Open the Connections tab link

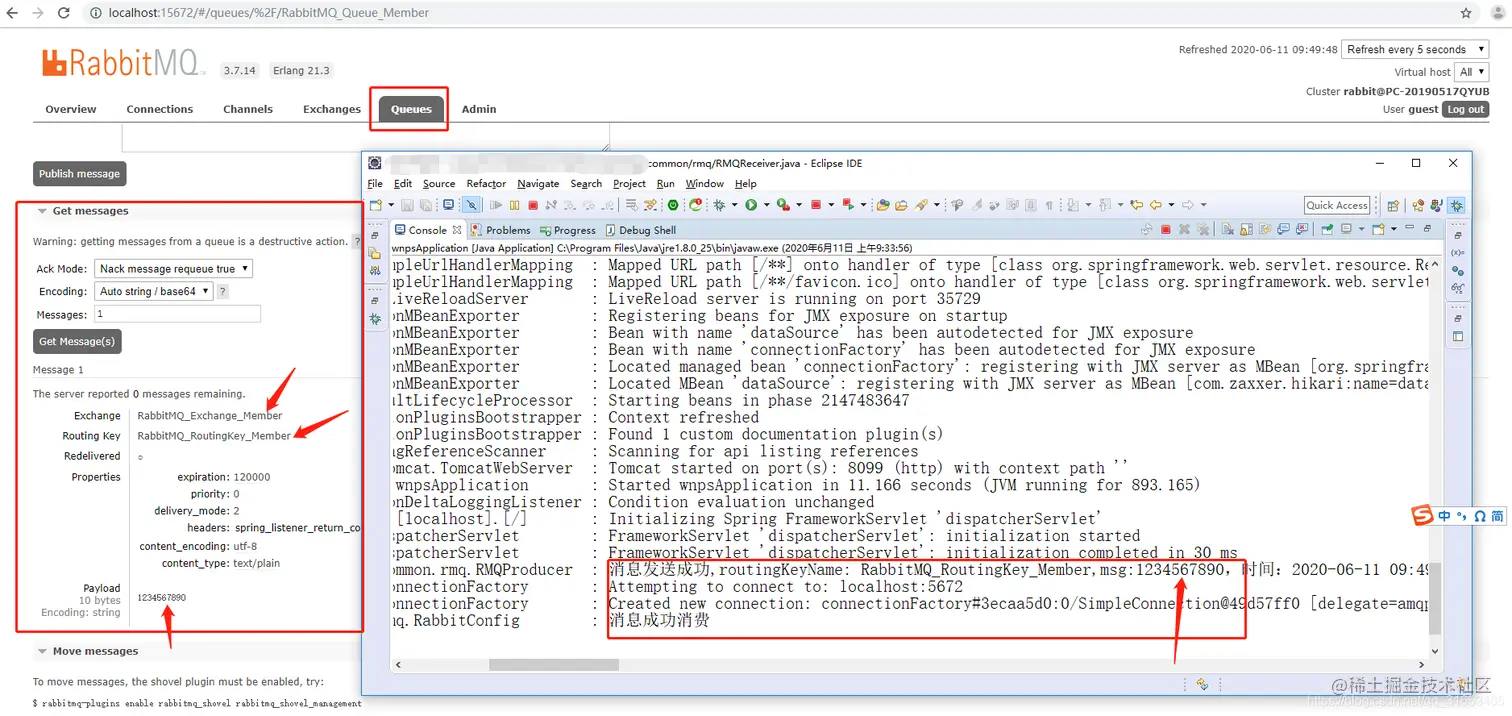[x=160, y=109]
